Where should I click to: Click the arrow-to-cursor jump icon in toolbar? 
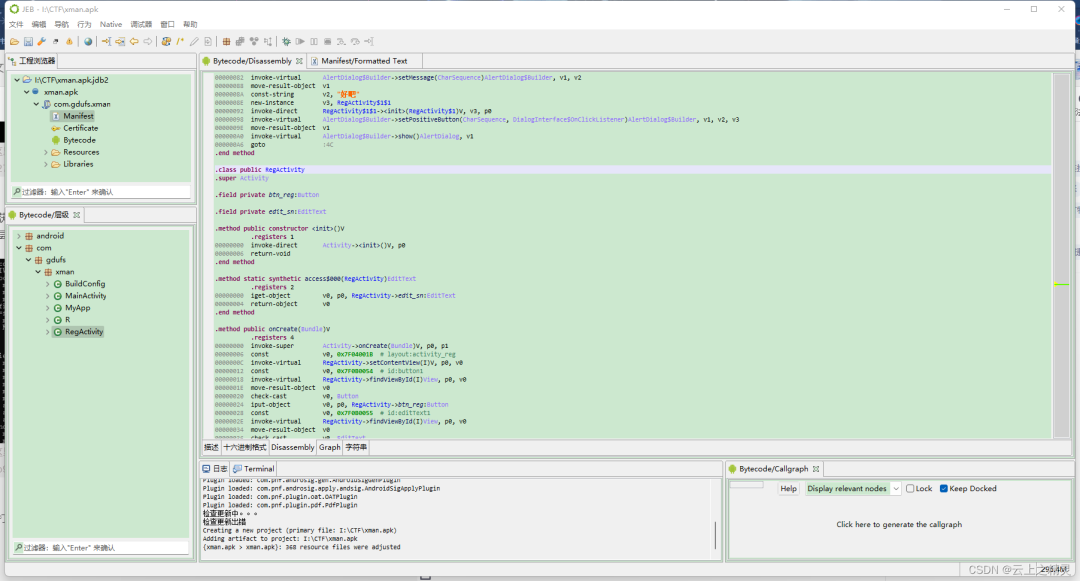coord(106,41)
